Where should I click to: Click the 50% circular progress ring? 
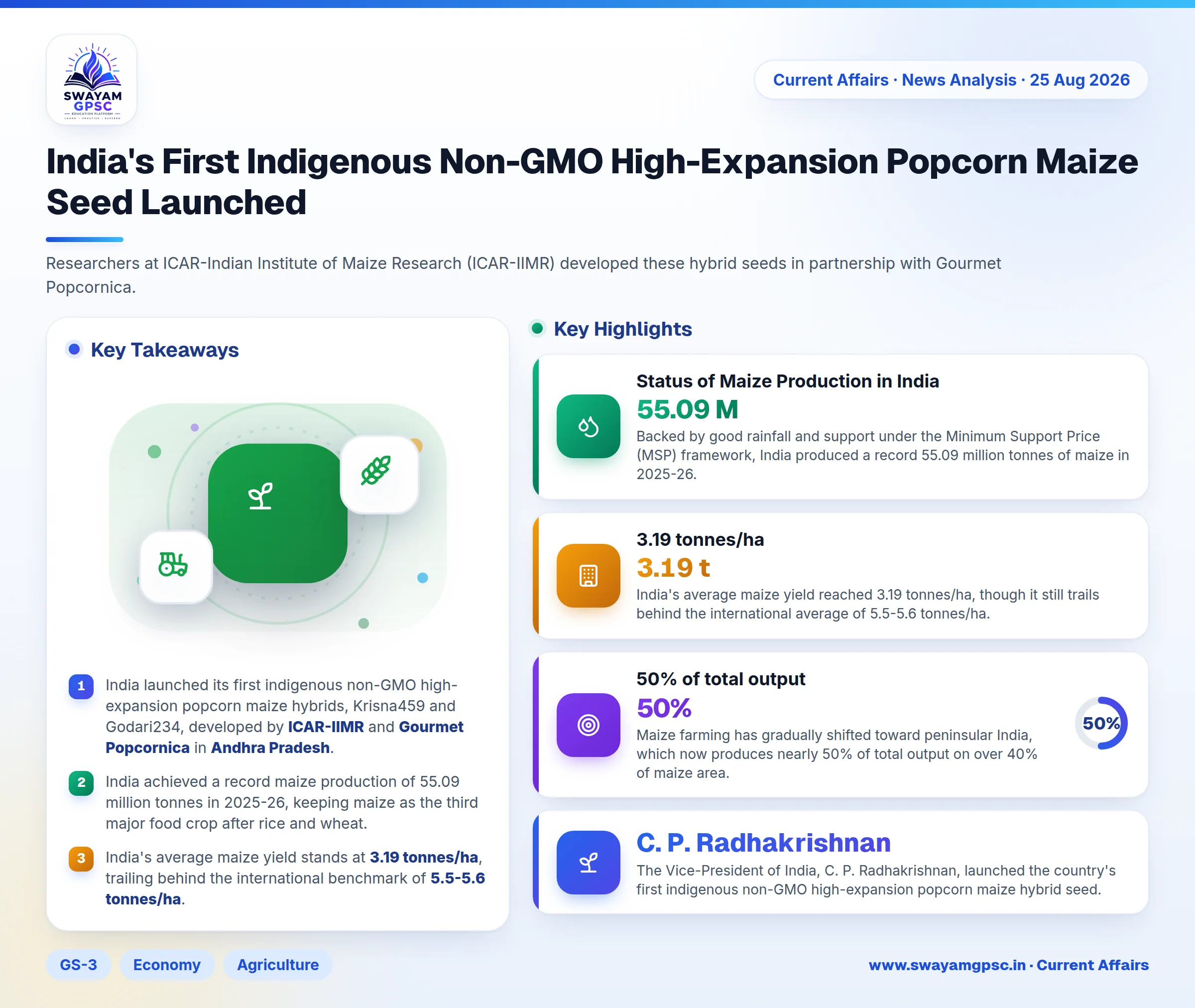coord(1101,723)
